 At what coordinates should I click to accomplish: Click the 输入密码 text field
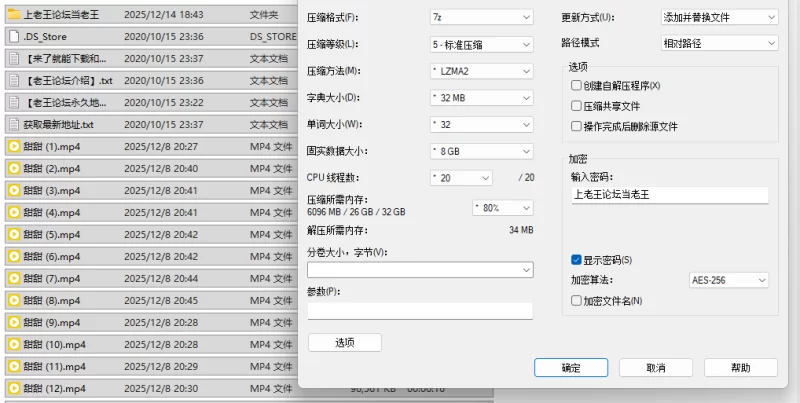(x=668, y=196)
